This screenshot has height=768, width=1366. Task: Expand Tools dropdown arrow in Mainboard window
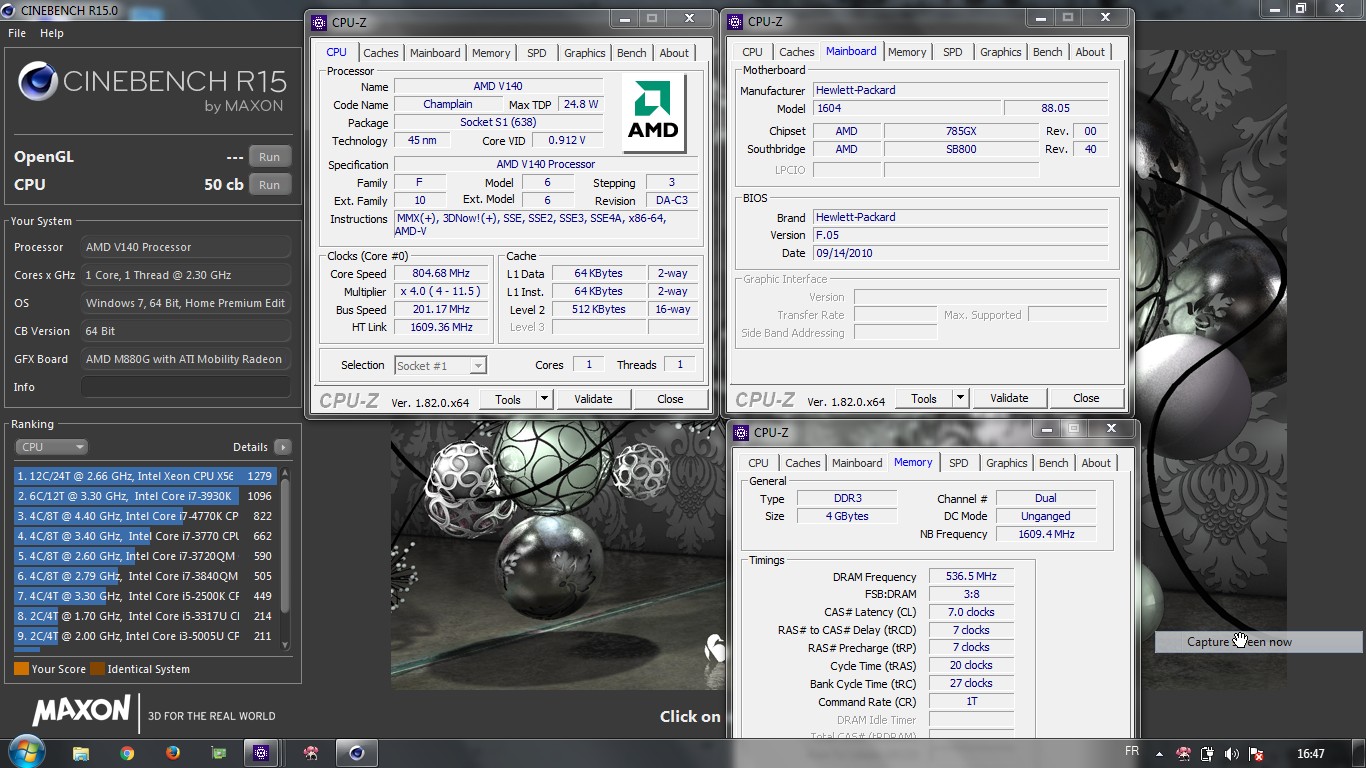[960, 398]
